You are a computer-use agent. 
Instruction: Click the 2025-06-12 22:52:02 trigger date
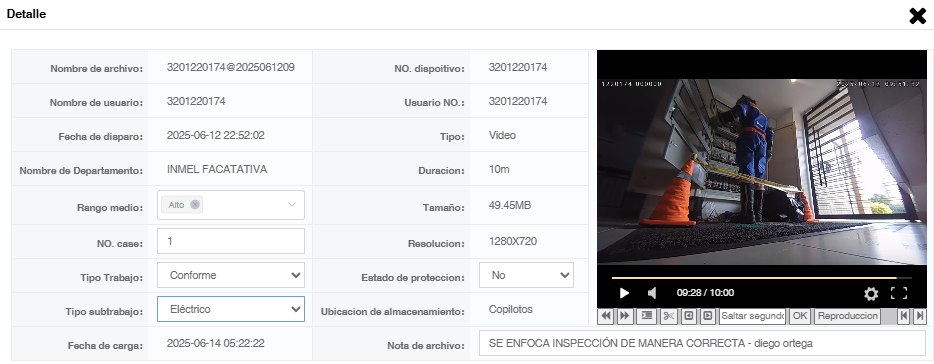click(x=216, y=136)
